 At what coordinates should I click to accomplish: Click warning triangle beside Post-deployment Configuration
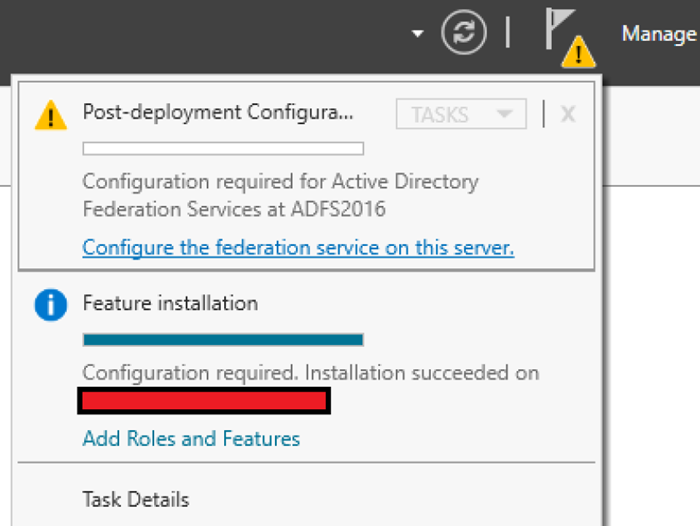tap(51, 115)
